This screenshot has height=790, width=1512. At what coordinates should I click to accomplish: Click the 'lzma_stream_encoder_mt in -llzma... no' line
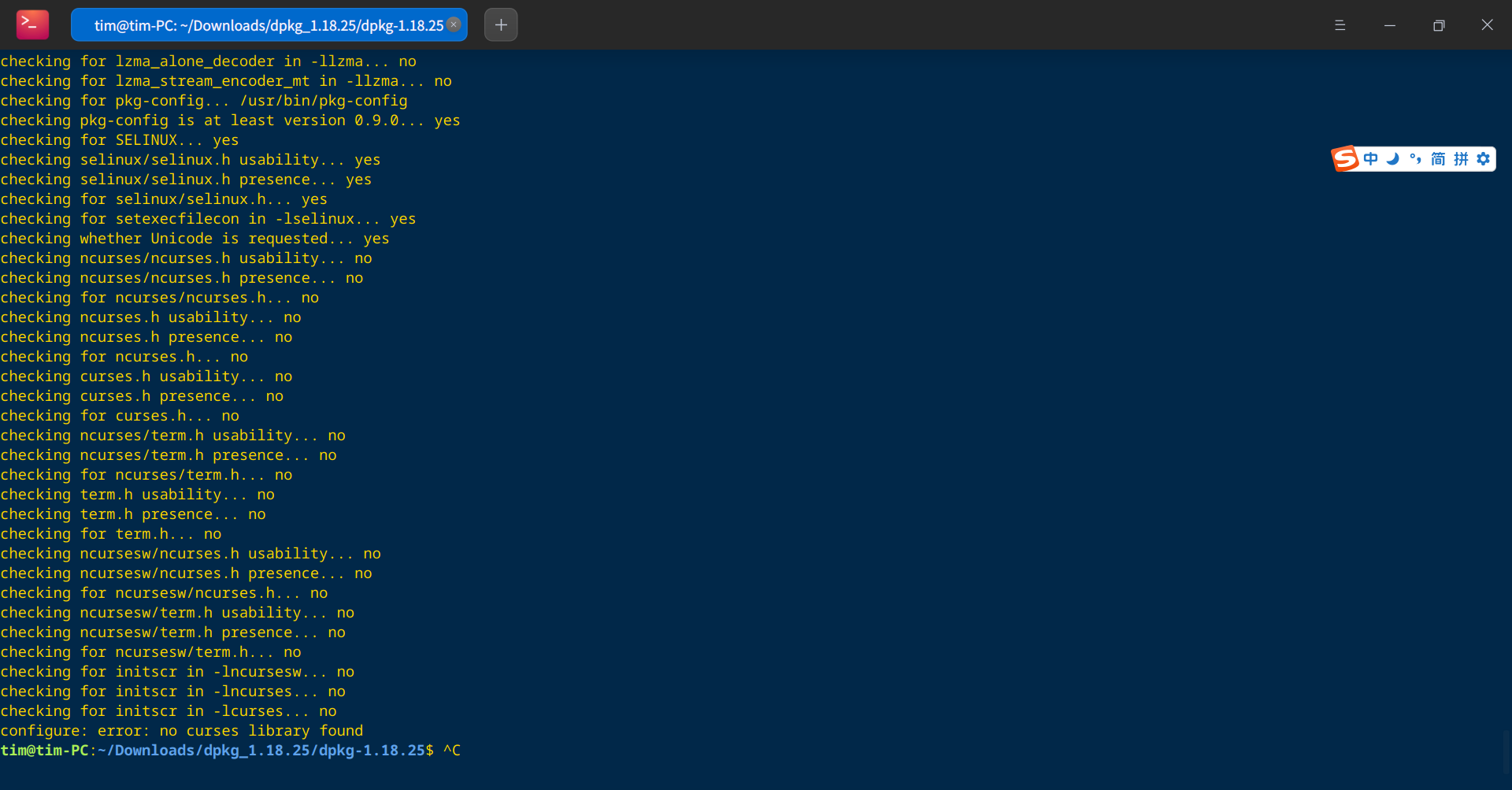pyautogui.click(x=226, y=81)
